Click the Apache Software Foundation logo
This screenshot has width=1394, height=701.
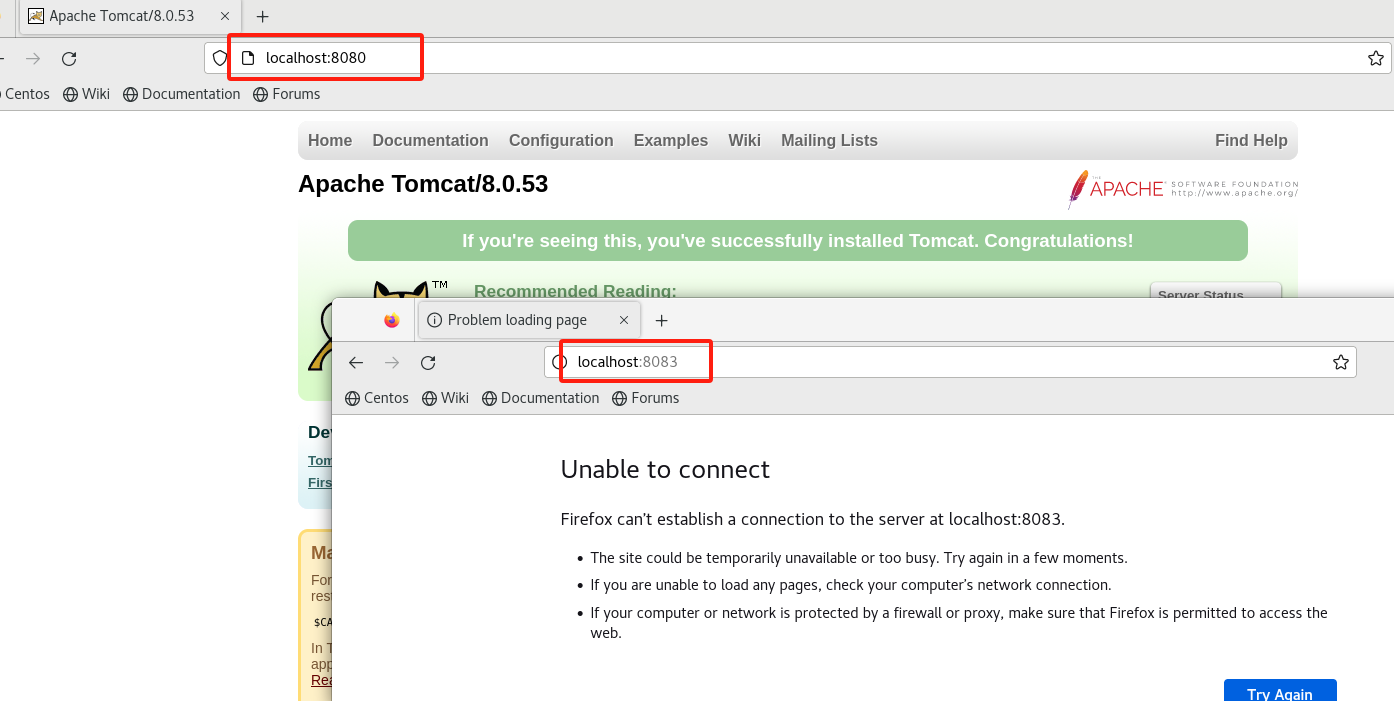click(x=1182, y=188)
